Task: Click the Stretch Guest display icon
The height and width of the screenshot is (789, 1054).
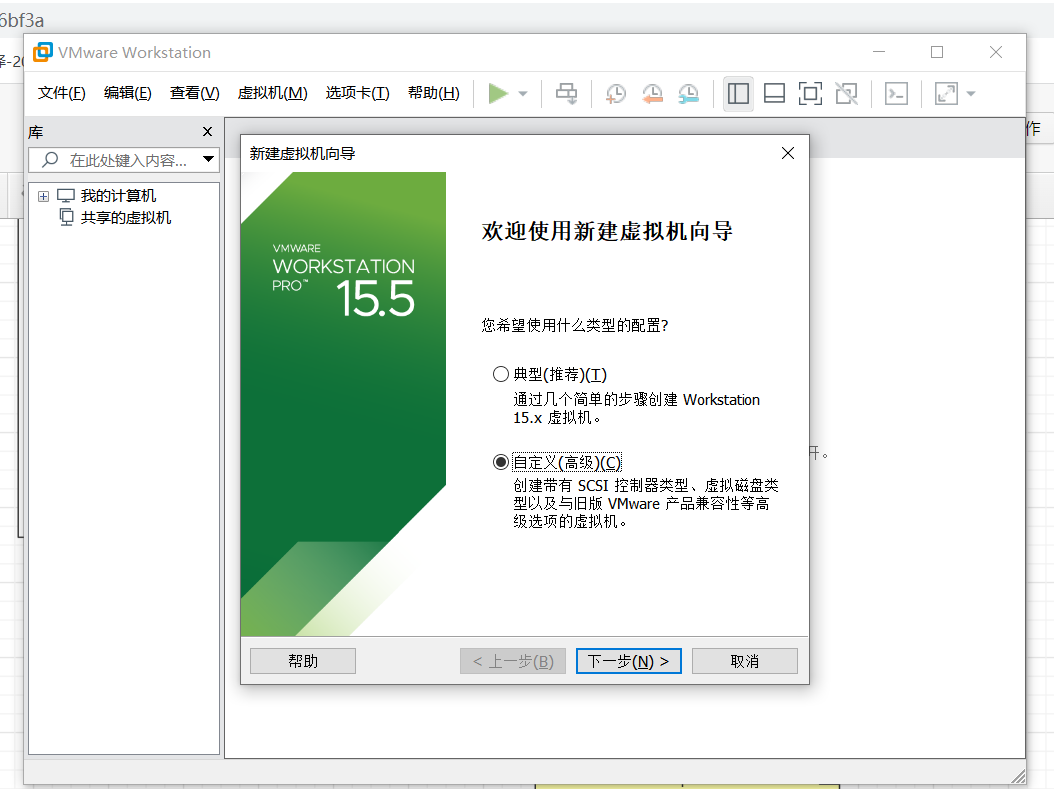Action: 946,93
